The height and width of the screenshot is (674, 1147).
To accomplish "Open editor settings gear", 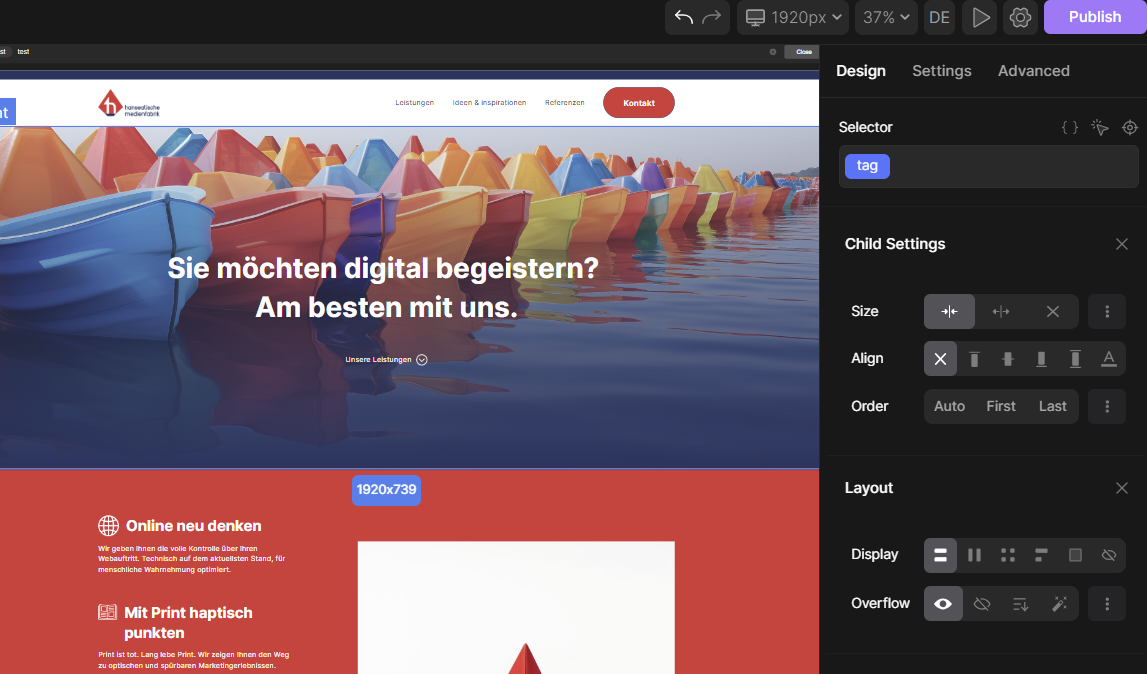I will pyautogui.click(x=1020, y=17).
